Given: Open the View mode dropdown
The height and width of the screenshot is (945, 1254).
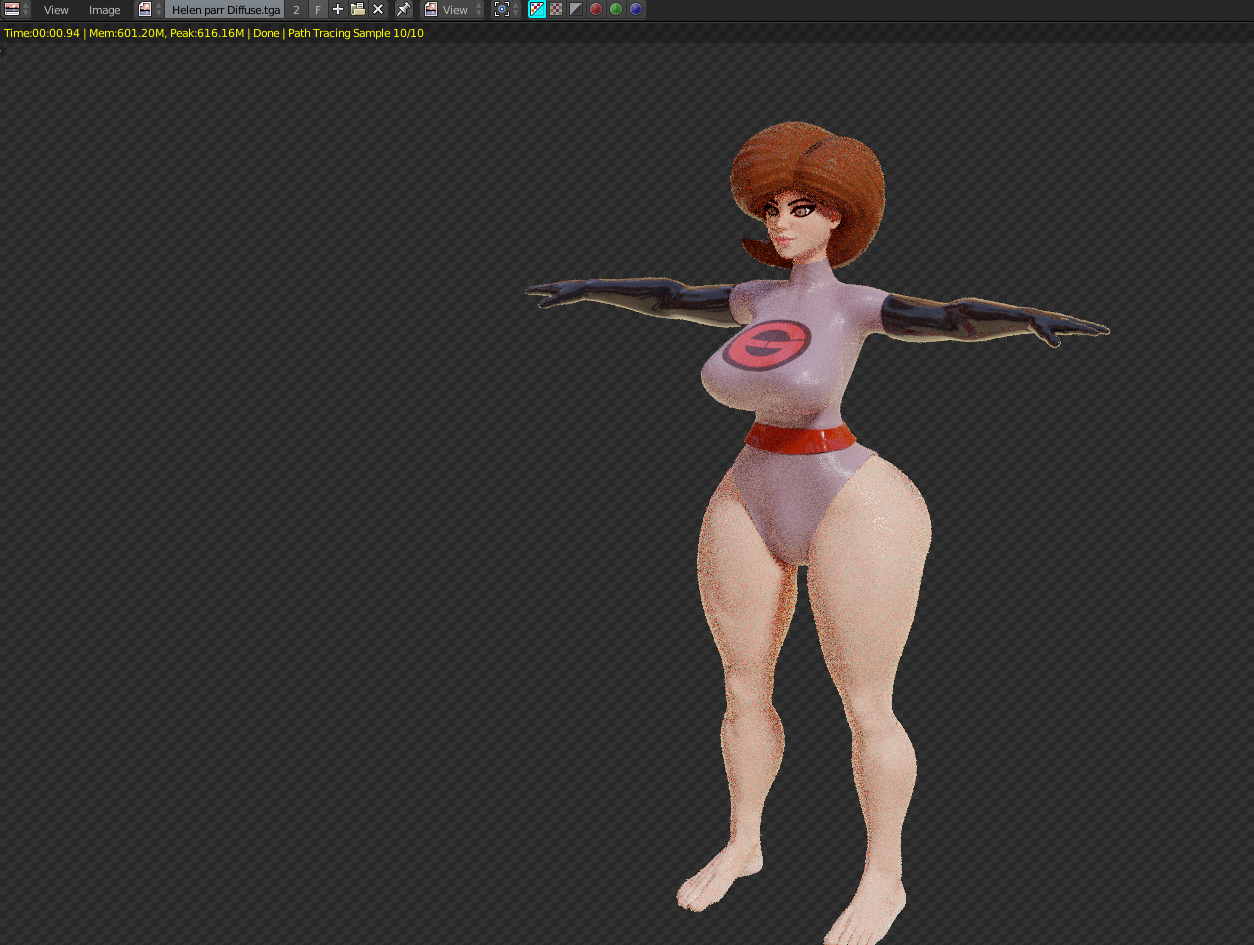Looking at the screenshot, I should click(453, 10).
